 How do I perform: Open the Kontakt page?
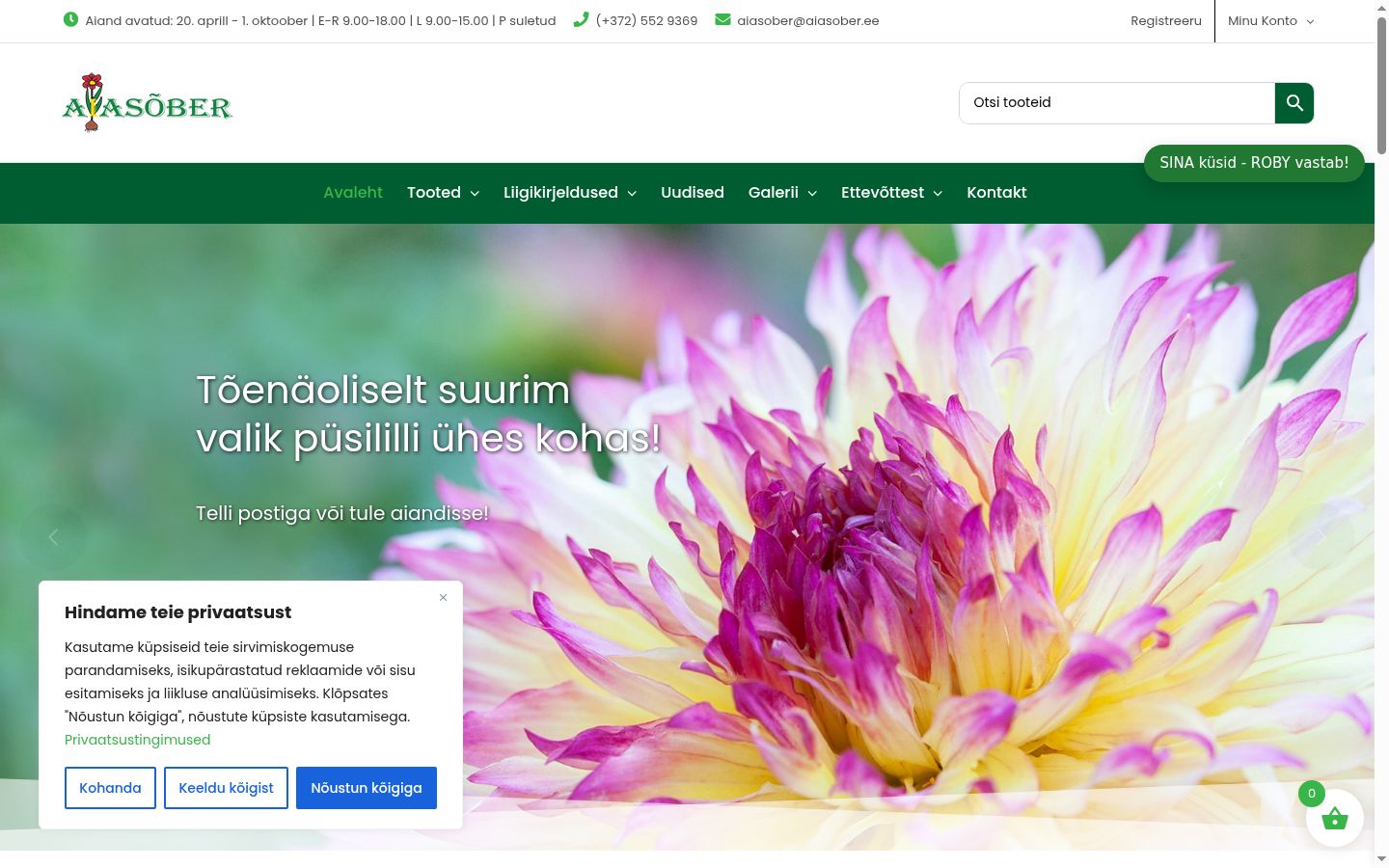(x=996, y=193)
